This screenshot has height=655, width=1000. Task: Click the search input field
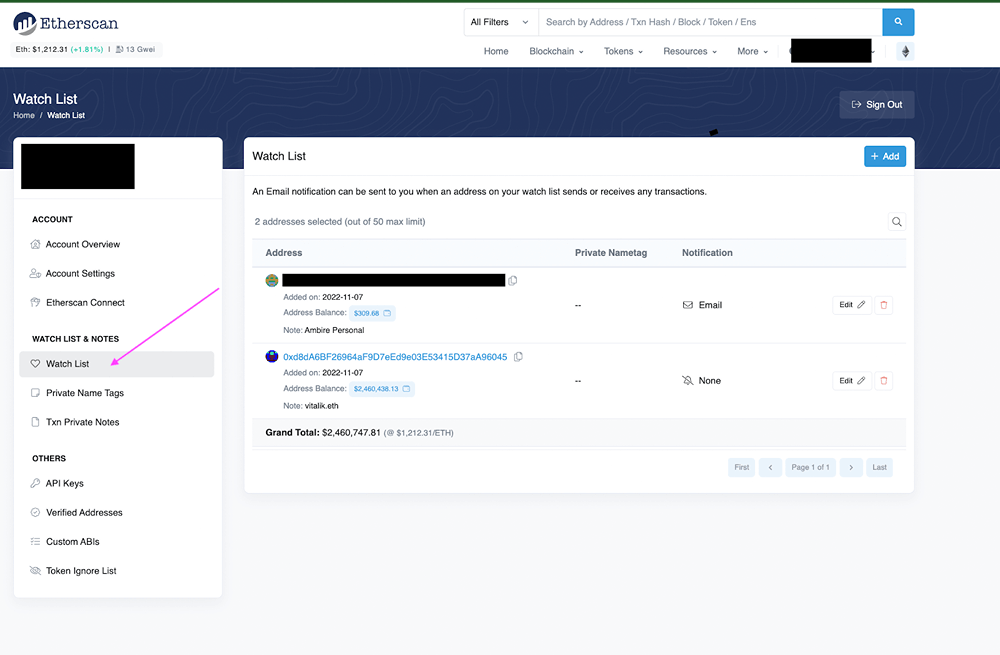(710, 22)
